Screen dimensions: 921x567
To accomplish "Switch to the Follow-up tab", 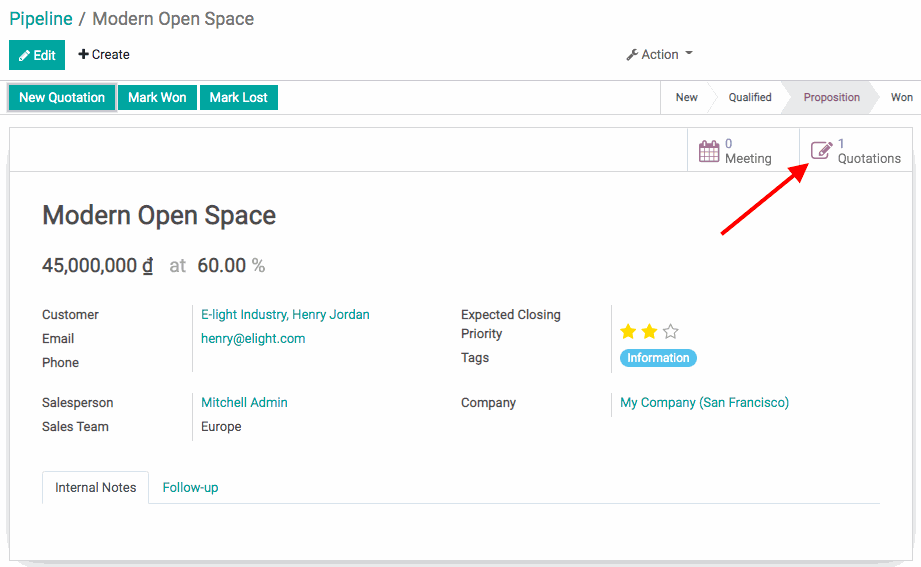I will coord(190,488).
